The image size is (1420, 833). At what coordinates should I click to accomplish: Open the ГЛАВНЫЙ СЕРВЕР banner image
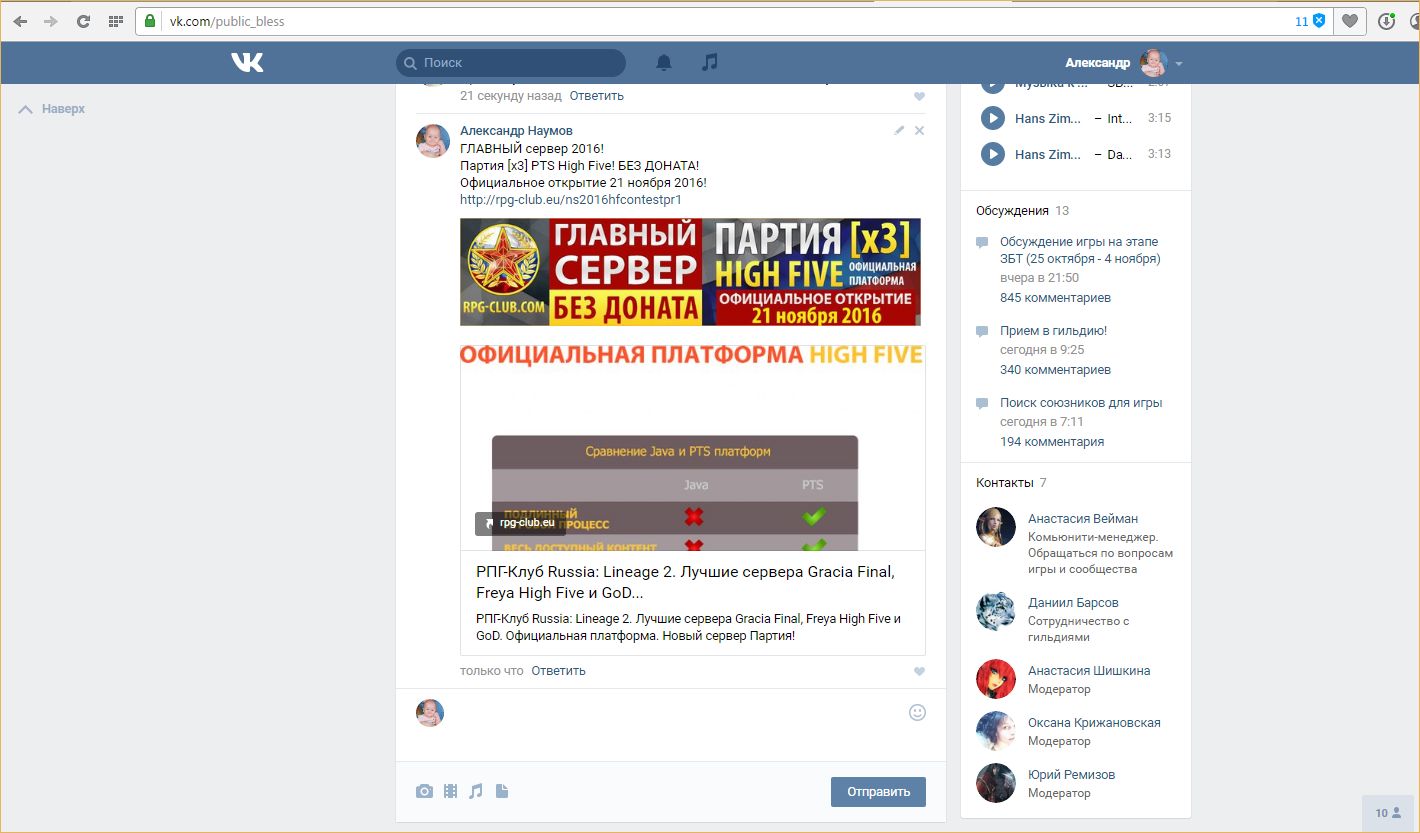coord(690,272)
